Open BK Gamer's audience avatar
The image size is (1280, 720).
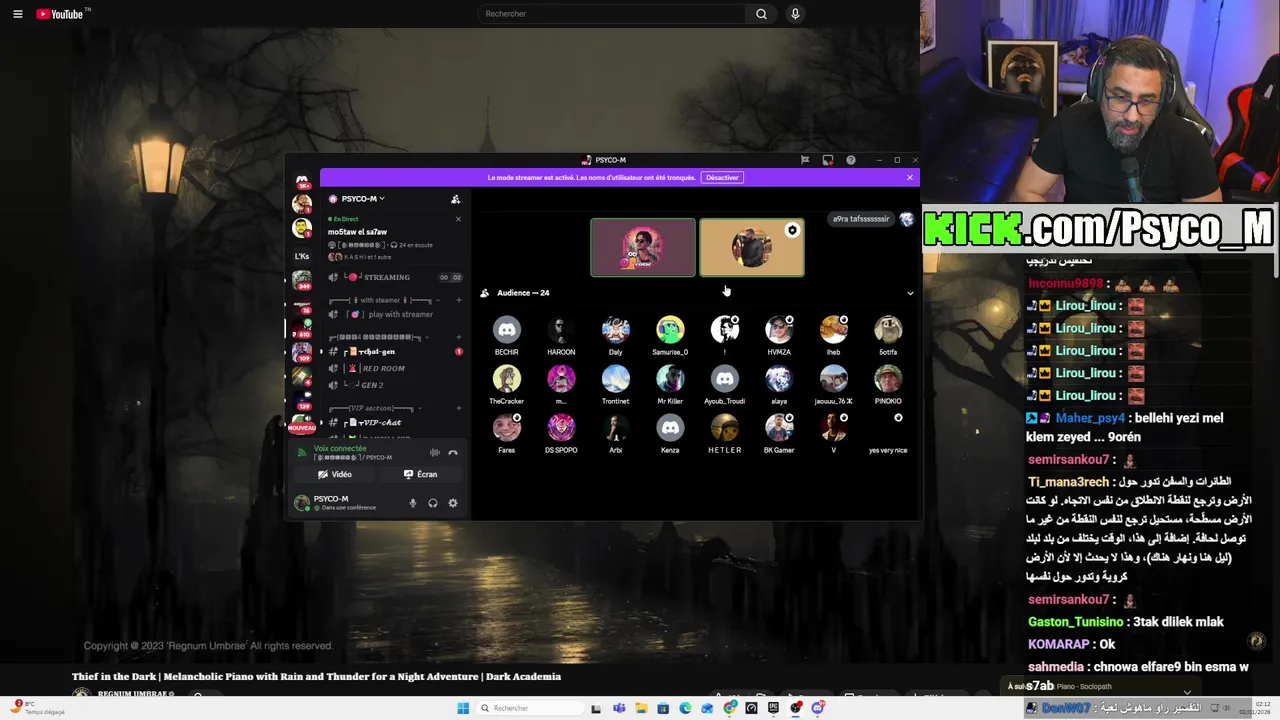[779, 428]
